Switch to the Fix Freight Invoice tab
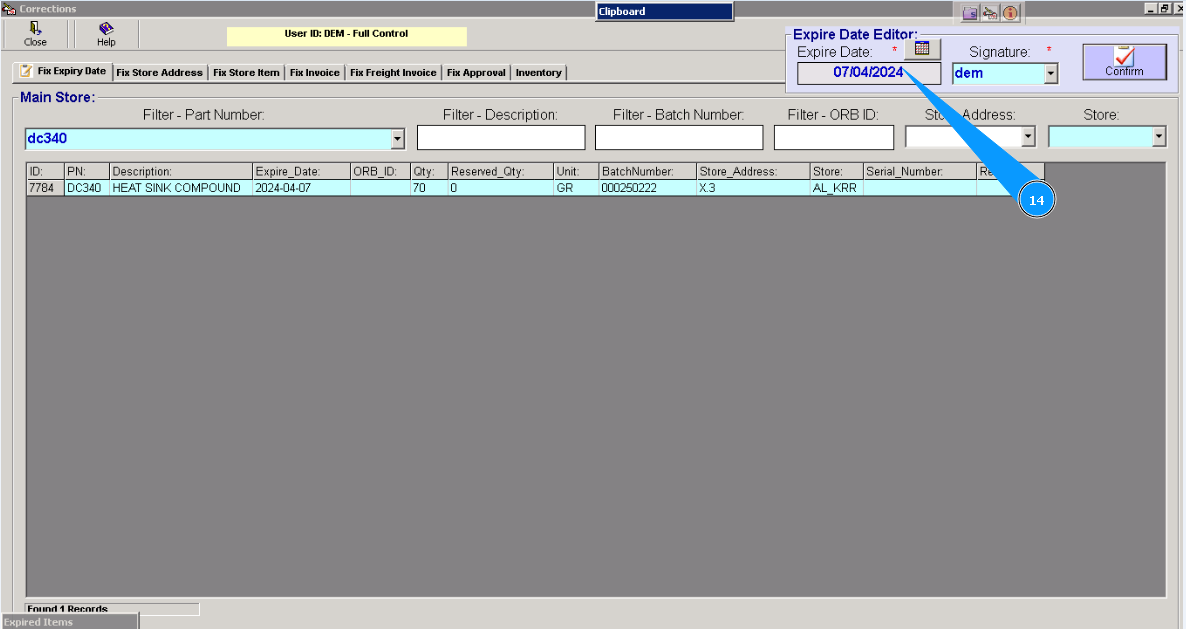The image size is (1186, 630). [x=393, y=73]
